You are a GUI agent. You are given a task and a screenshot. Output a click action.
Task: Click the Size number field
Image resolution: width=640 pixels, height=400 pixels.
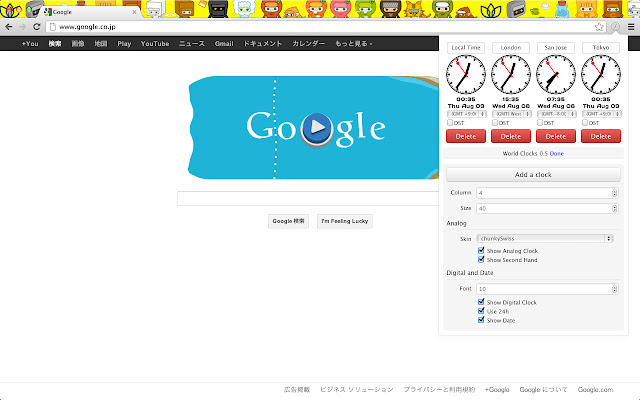tap(547, 209)
